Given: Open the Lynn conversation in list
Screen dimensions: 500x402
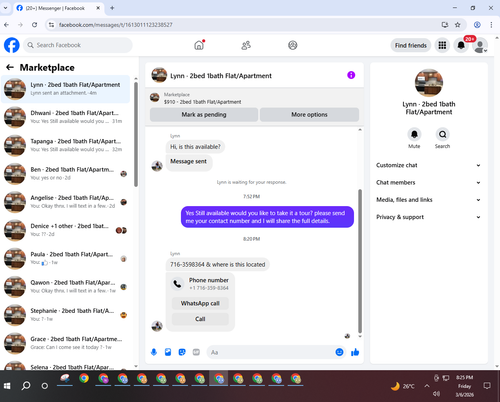Looking at the screenshot, I should coord(66,89).
